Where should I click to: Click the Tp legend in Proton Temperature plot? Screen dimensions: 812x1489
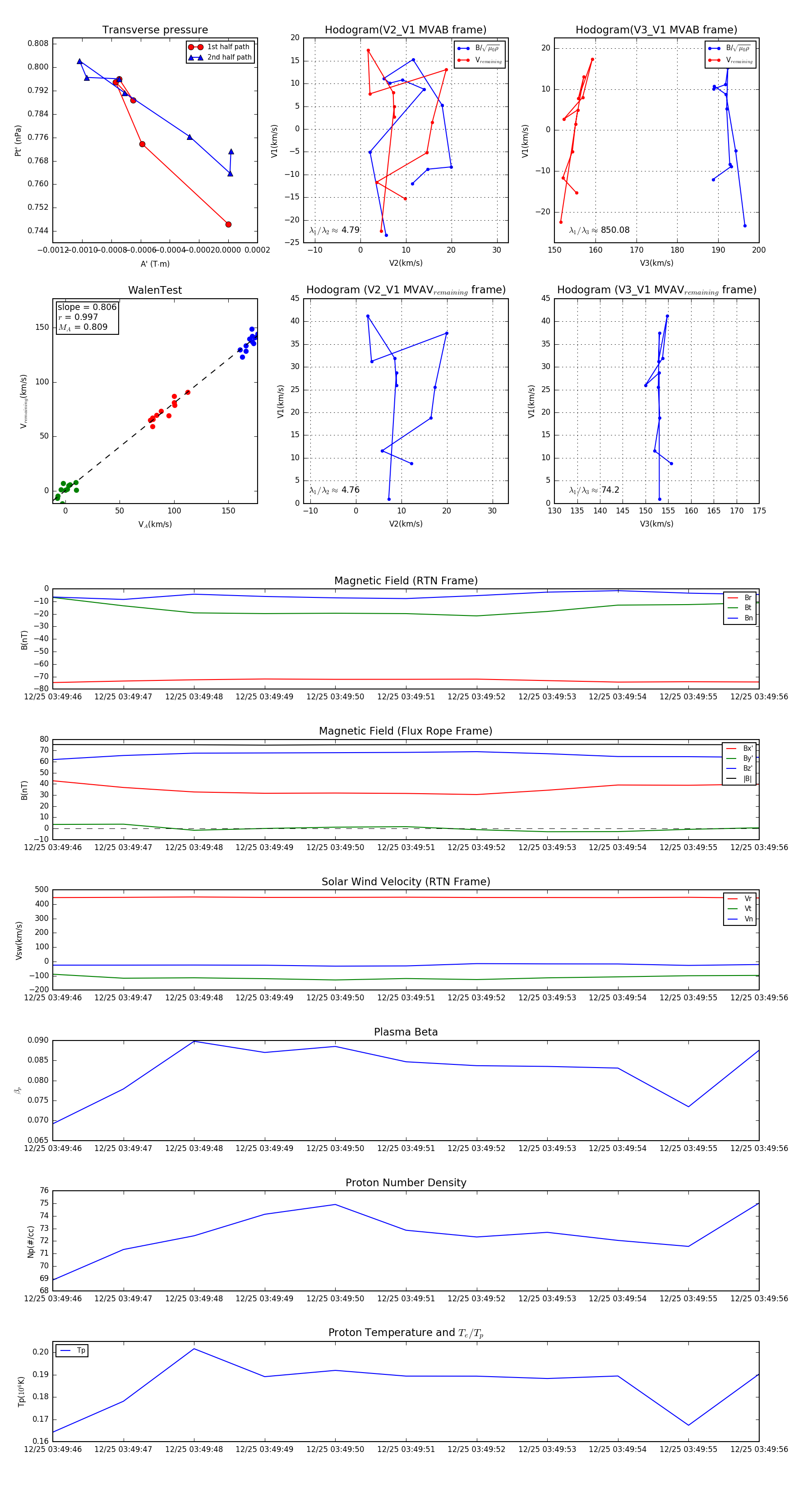pos(72,1350)
